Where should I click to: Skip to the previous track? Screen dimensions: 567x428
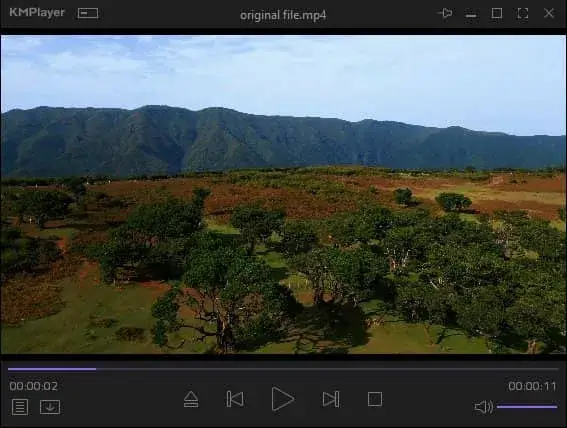235,399
